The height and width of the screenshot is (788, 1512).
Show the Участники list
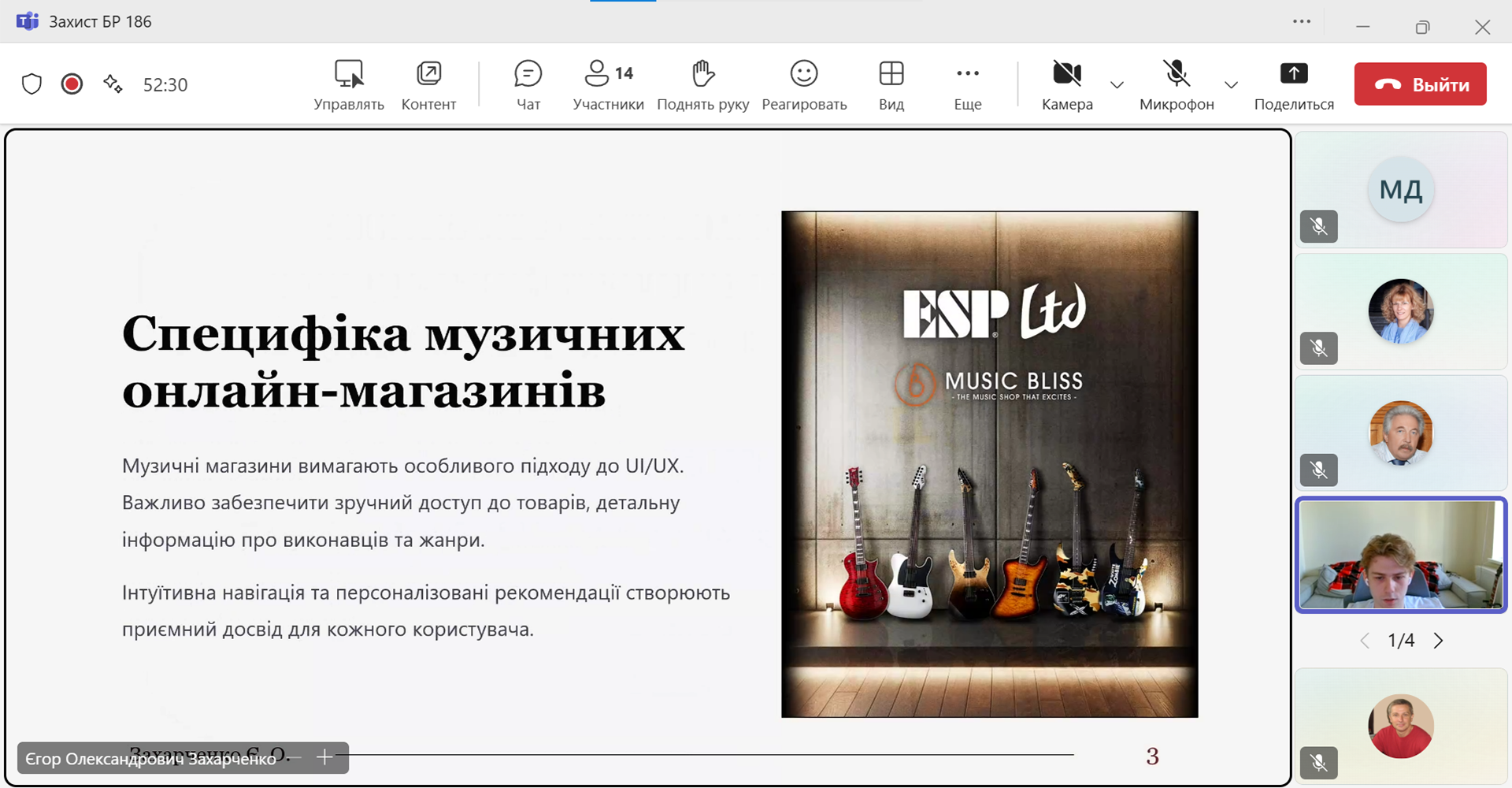pyautogui.click(x=608, y=84)
